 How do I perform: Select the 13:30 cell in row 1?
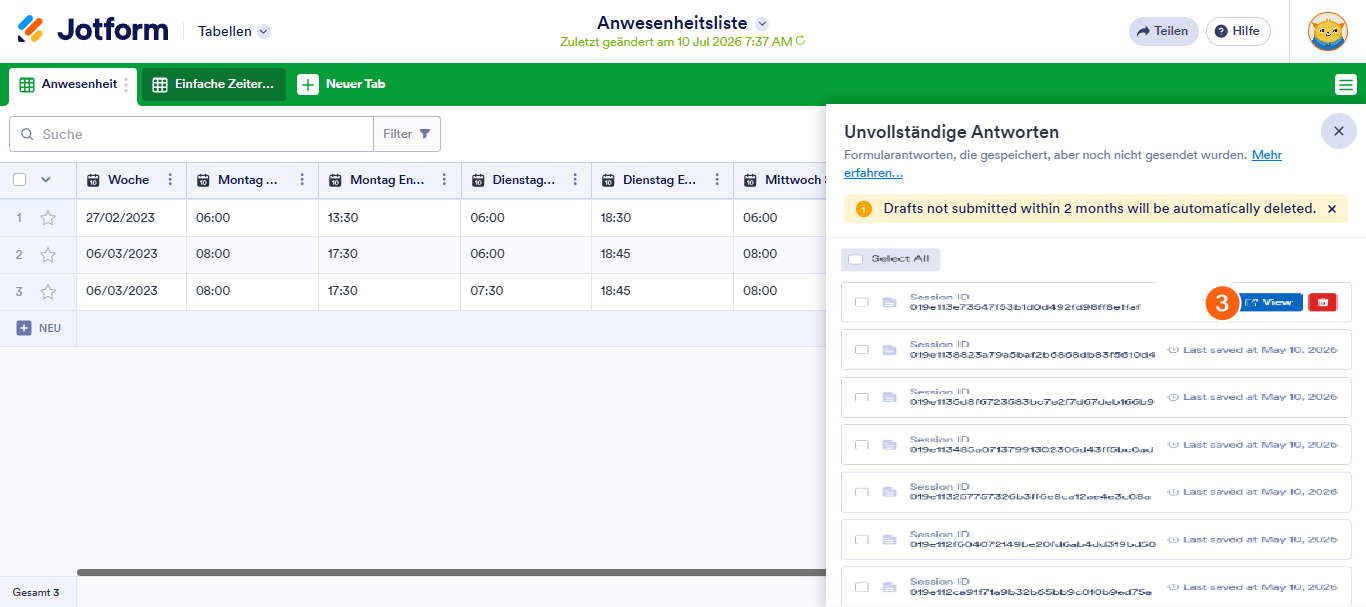pyautogui.click(x=390, y=217)
